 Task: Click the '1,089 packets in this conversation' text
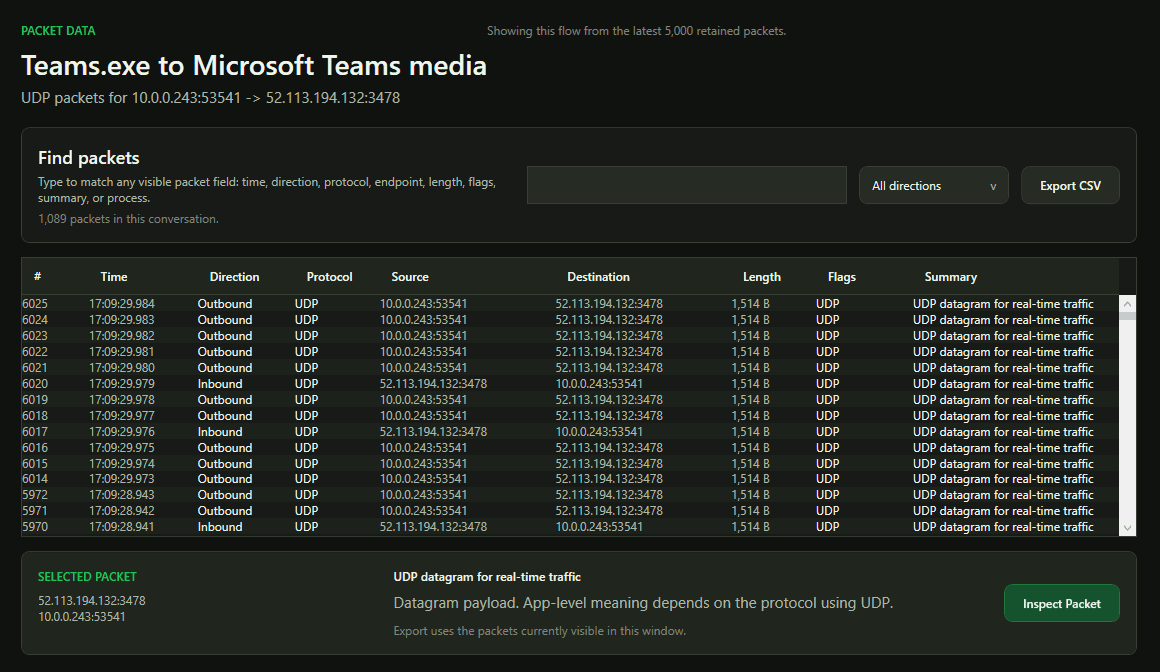(x=128, y=219)
